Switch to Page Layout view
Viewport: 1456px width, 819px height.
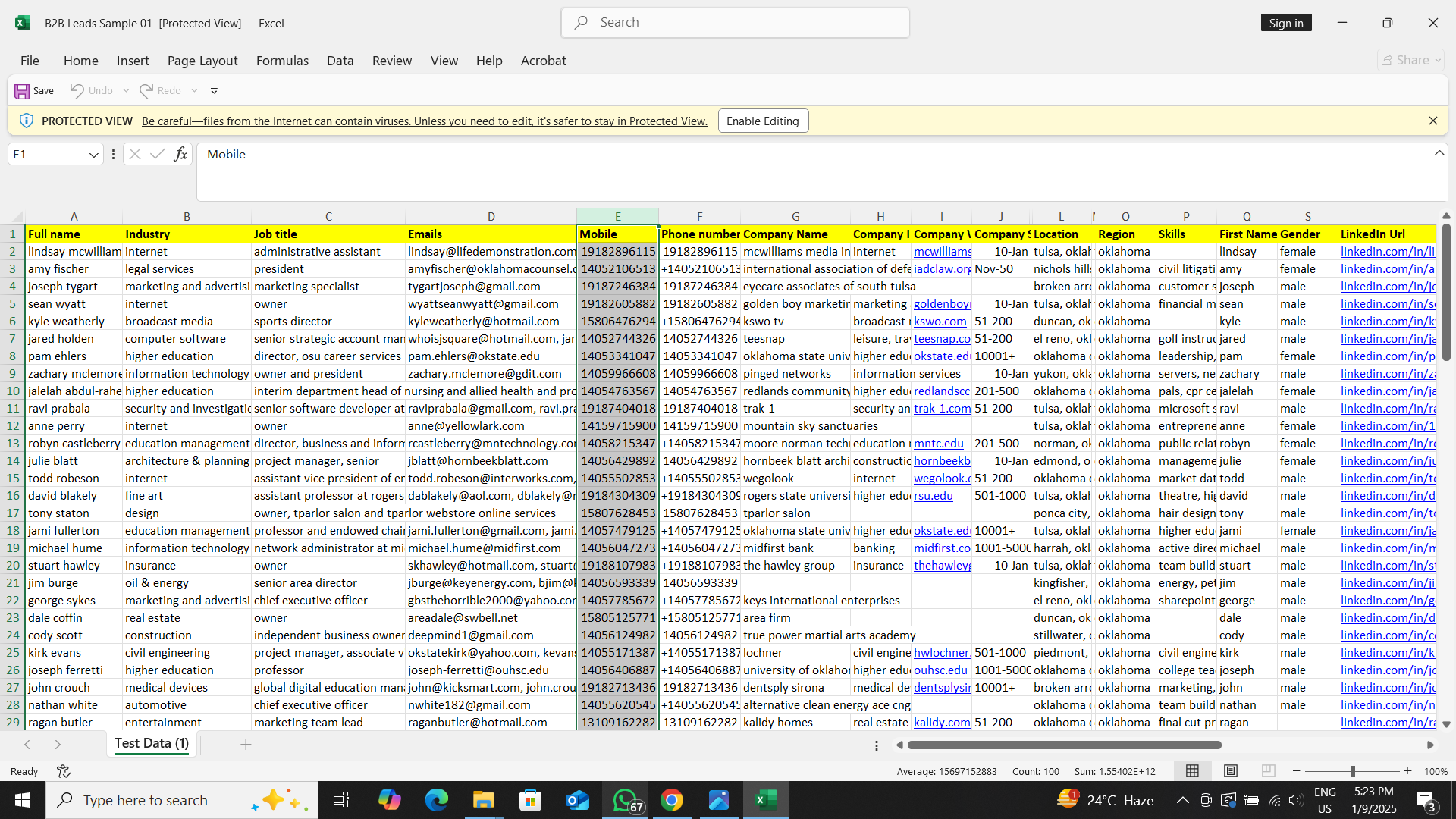(1231, 771)
